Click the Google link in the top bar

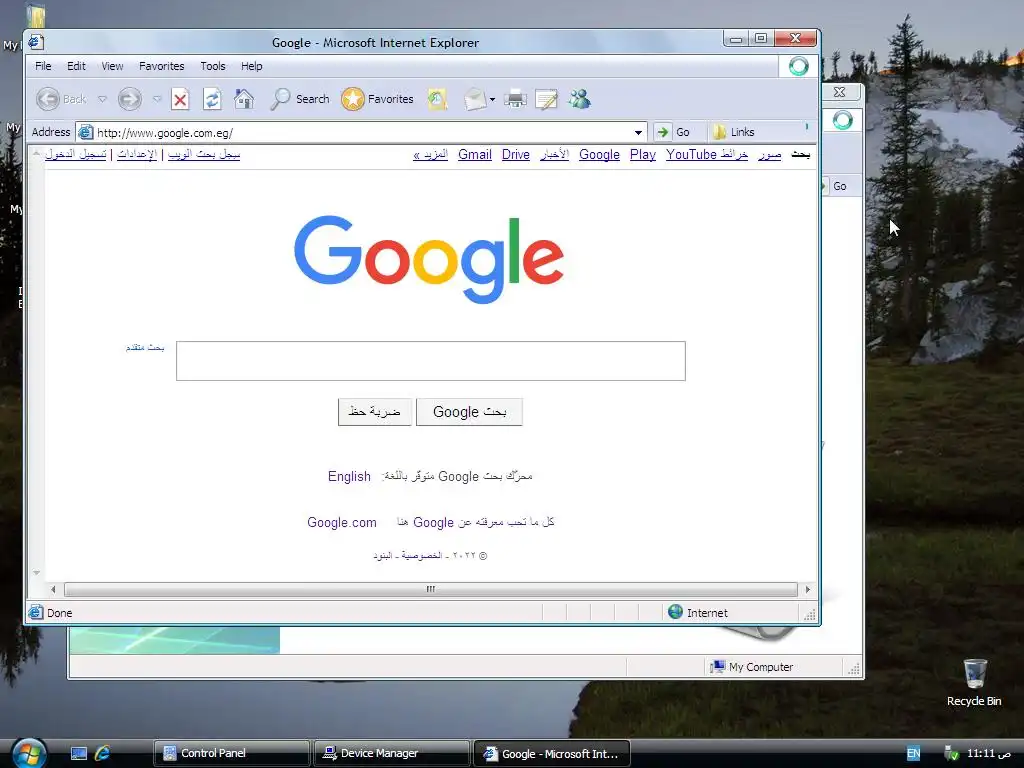600,154
